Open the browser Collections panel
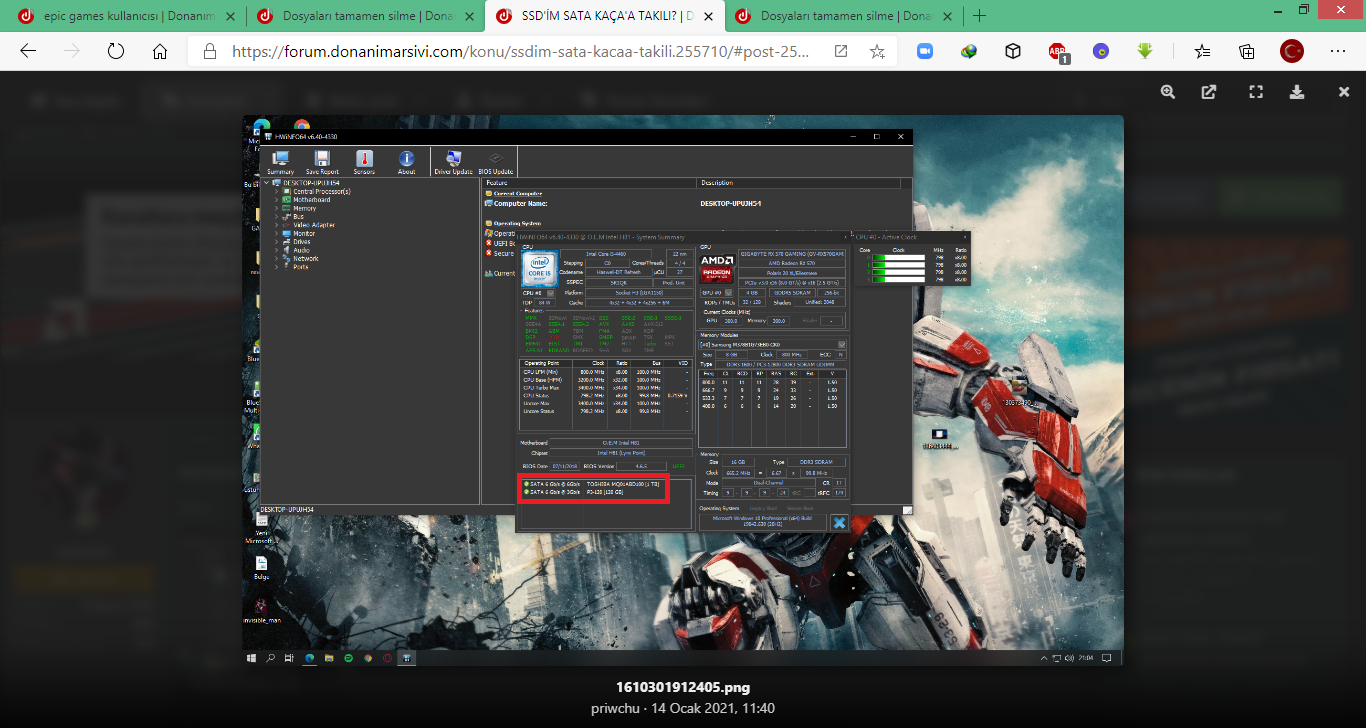1366x728 pixels. pos(1247,52)
